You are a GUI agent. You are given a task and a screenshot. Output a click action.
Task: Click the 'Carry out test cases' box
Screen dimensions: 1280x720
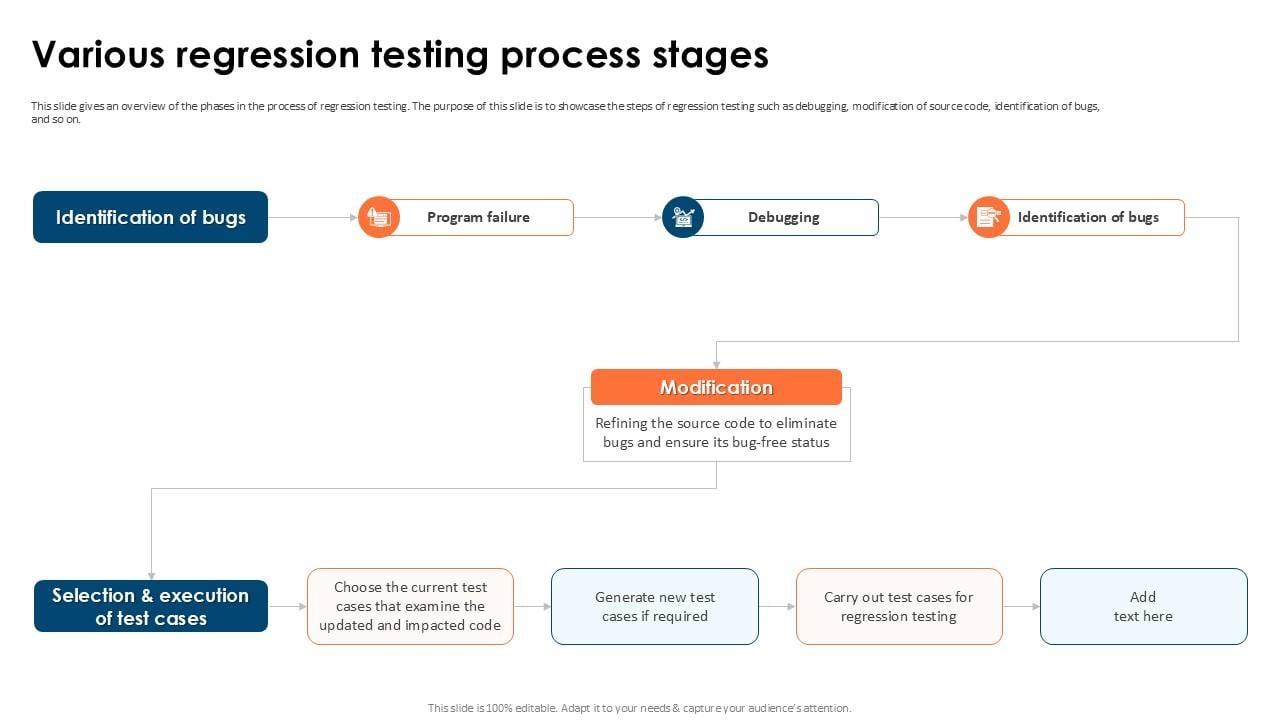click(898, 606)
